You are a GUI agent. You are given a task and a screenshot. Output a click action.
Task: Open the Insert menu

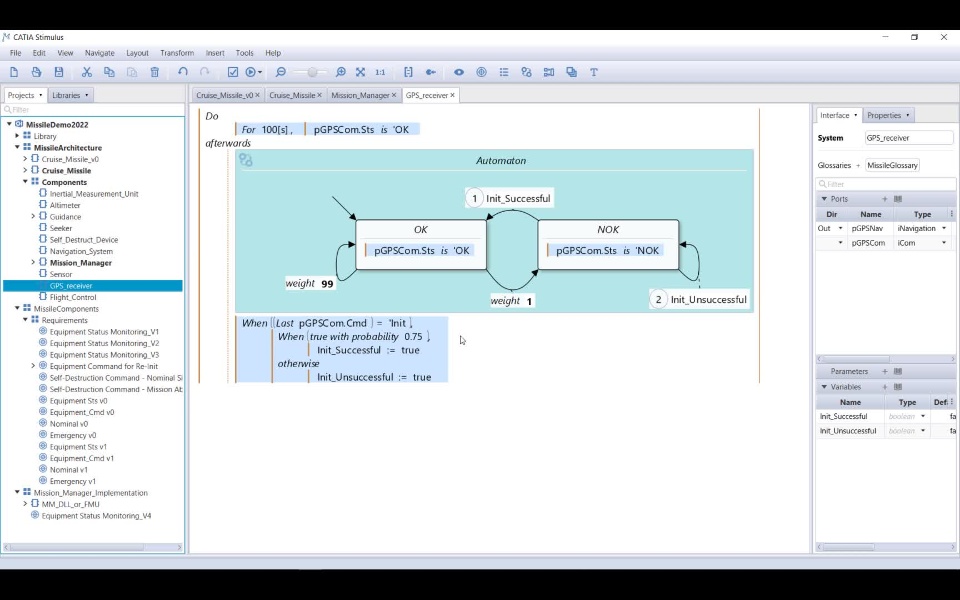coord(215,53)
